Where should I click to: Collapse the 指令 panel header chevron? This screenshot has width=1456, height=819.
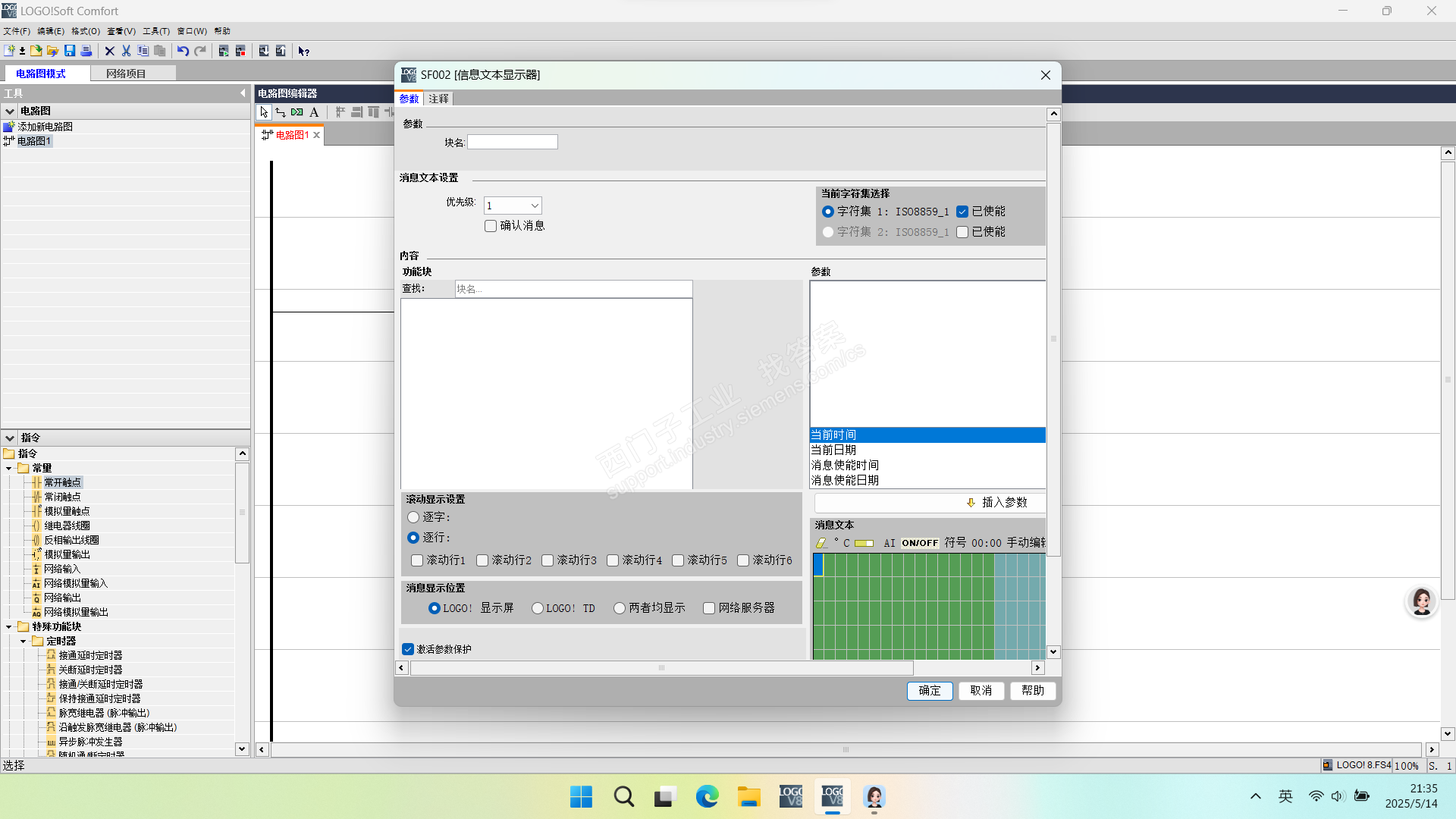[x=10, y=438]
